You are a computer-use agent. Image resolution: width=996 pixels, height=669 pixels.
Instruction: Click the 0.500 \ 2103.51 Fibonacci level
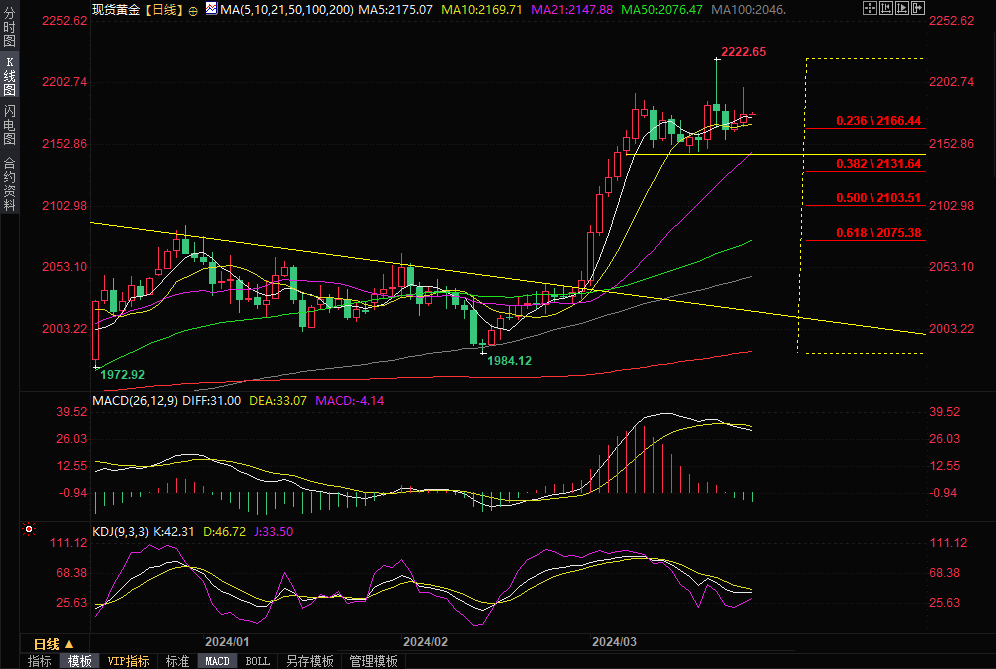[878, 198]
